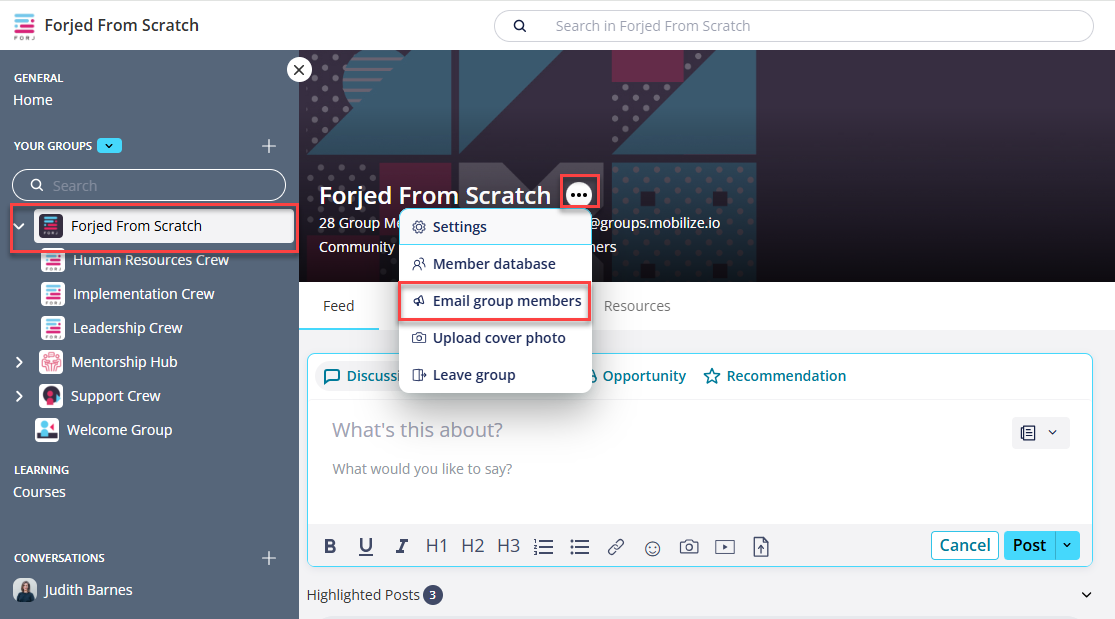Collapse the Forjed From Scratch group

click(18, 225)
